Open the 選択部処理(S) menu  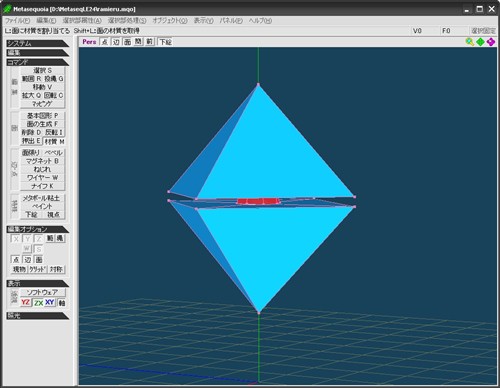[x=127, y=21]
